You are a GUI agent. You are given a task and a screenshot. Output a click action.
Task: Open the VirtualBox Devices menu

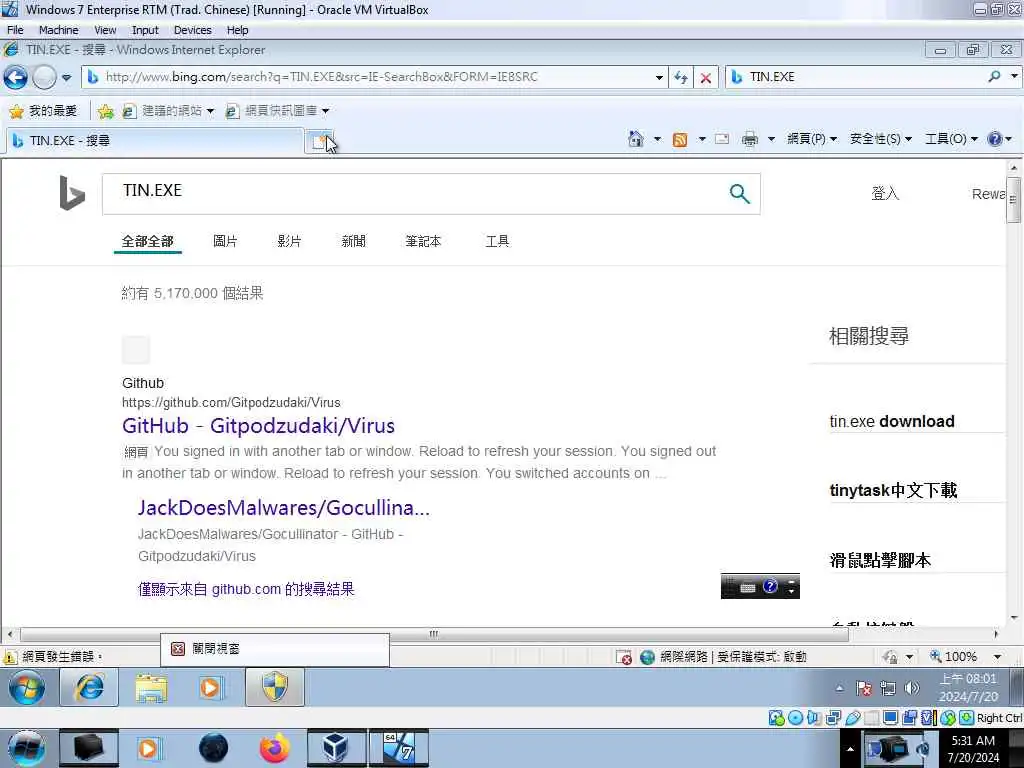[193, 30]
